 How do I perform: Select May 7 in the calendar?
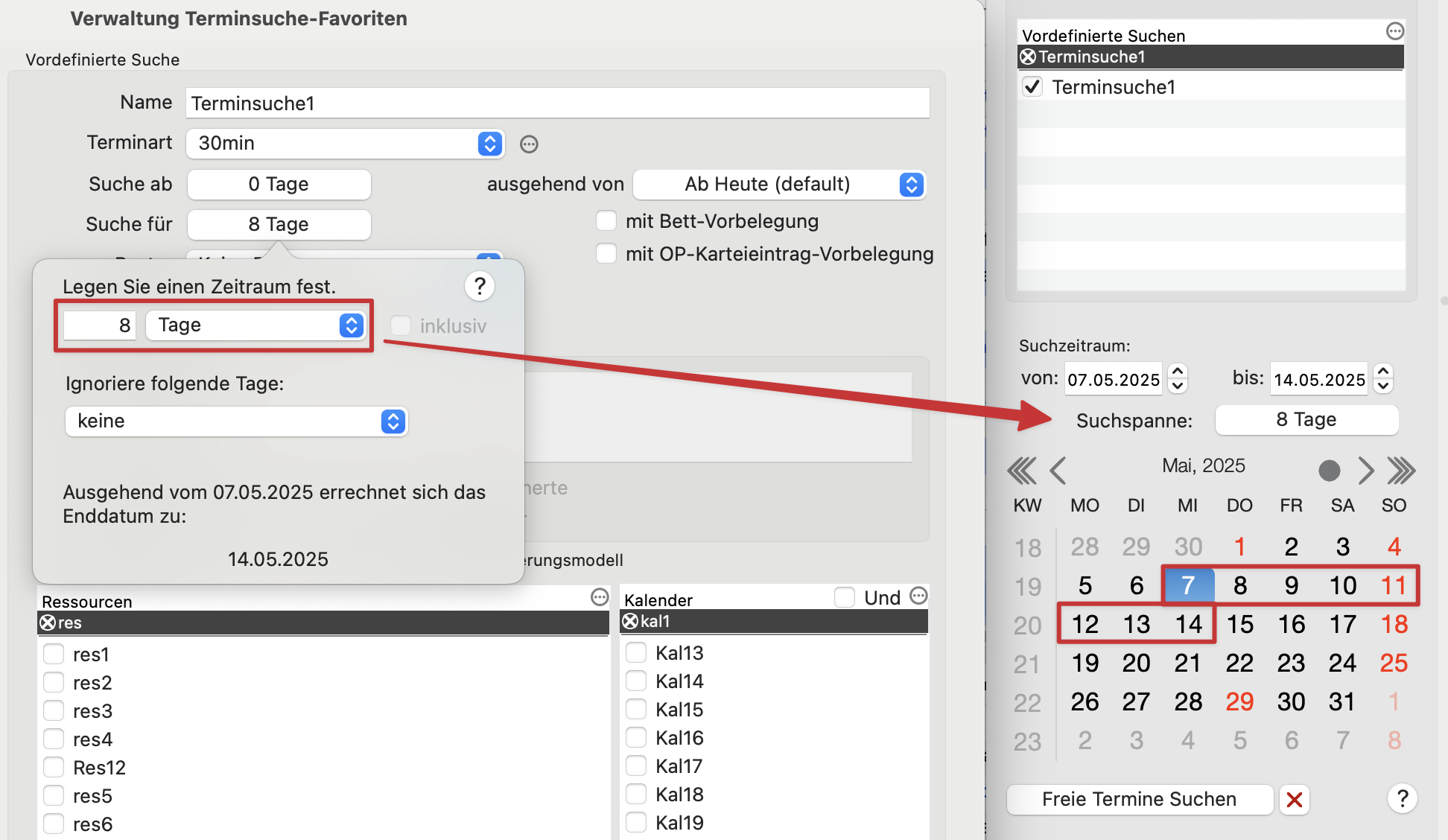point(1188,585)
